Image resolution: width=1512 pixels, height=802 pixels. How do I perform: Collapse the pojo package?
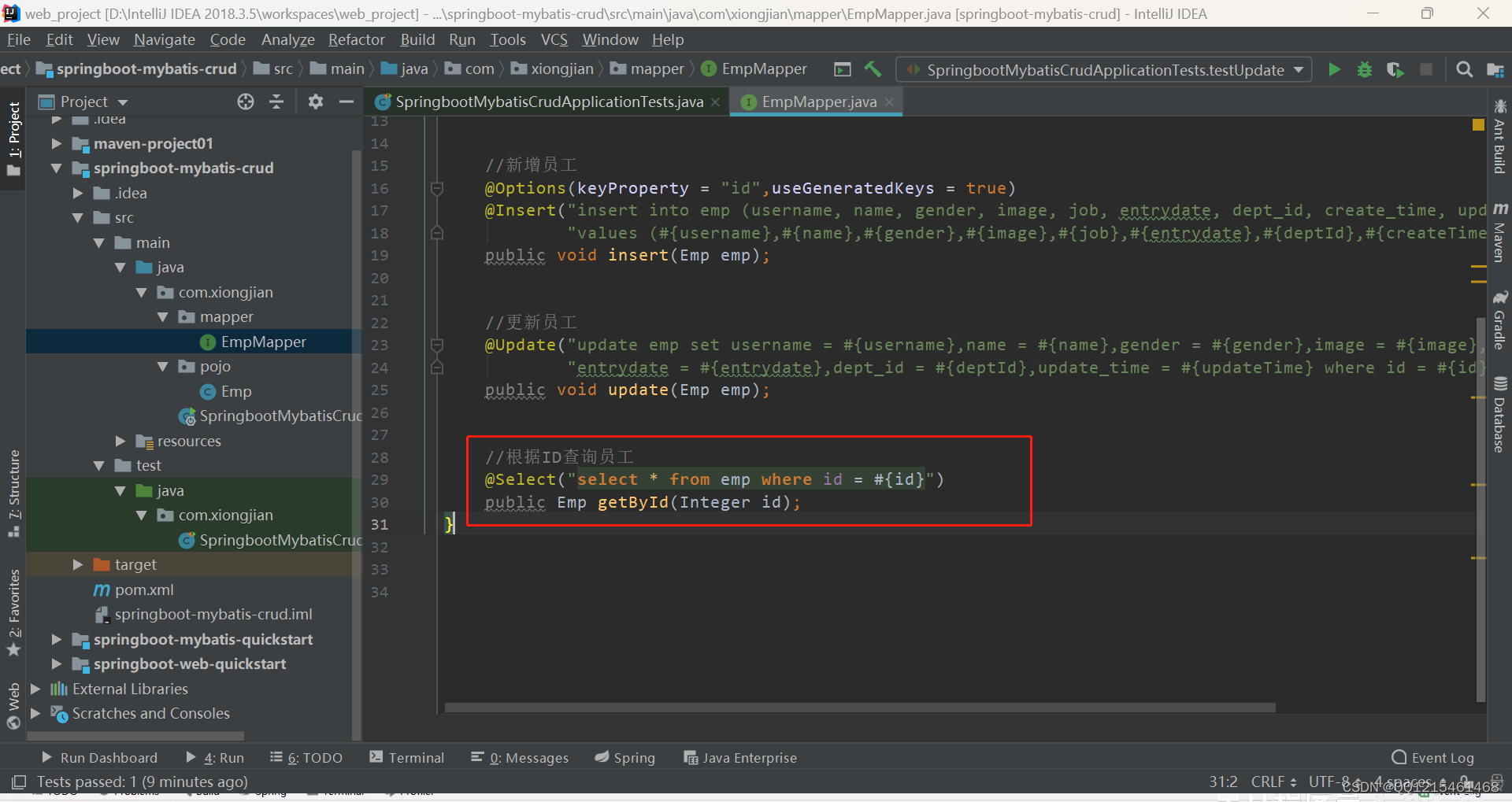click(162, 366)
